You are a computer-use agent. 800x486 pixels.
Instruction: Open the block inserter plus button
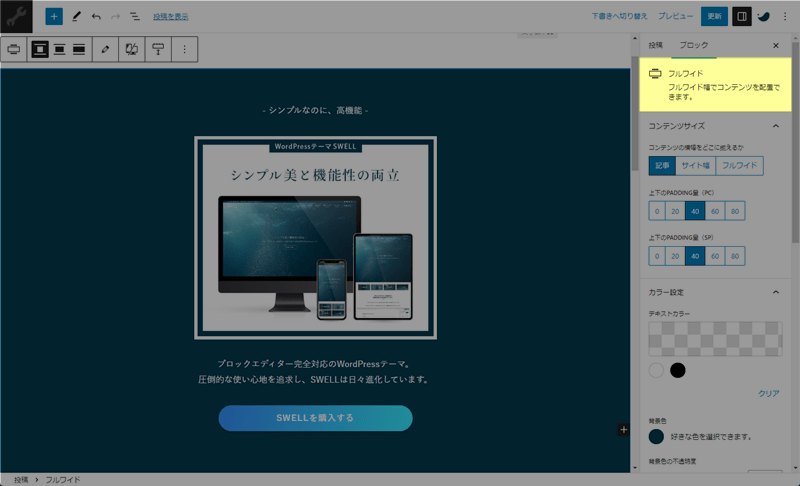(x=54, y=16)
